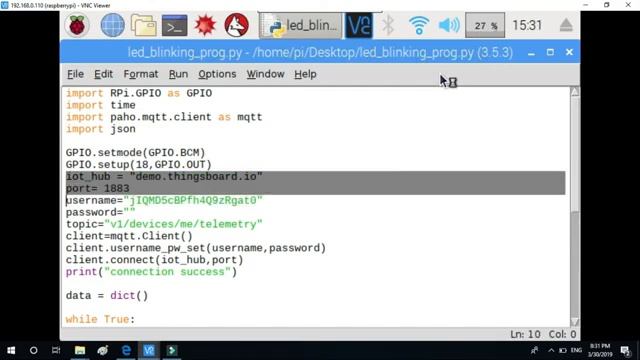Screen dimensions: 640x360
Task: Click the client=mqtt.Client() line
Action: [x=129, y=236]
